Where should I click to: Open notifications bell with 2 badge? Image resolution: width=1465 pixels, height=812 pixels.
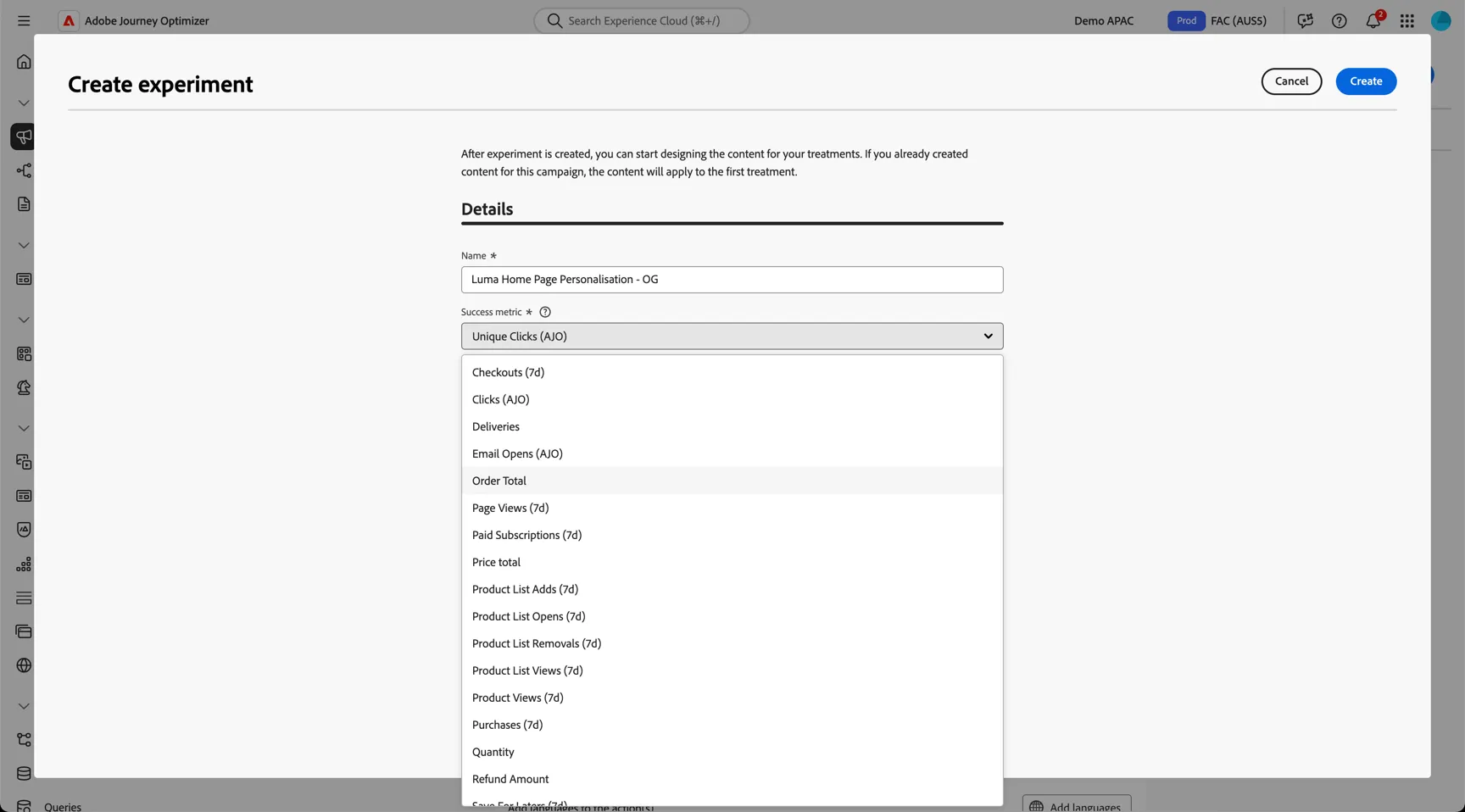(1373, 20)
